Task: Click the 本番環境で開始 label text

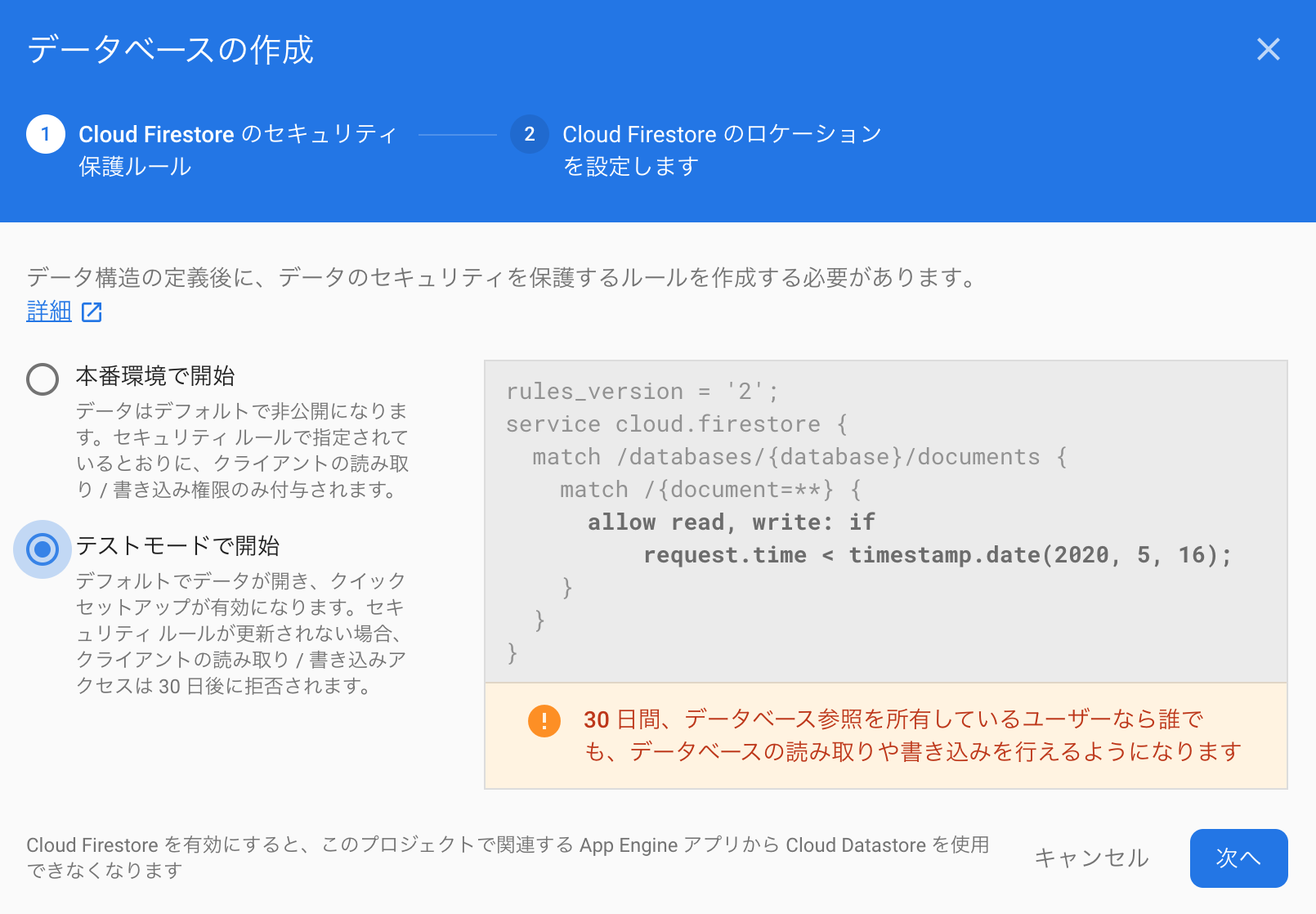Action: click(x=155, y=376)
